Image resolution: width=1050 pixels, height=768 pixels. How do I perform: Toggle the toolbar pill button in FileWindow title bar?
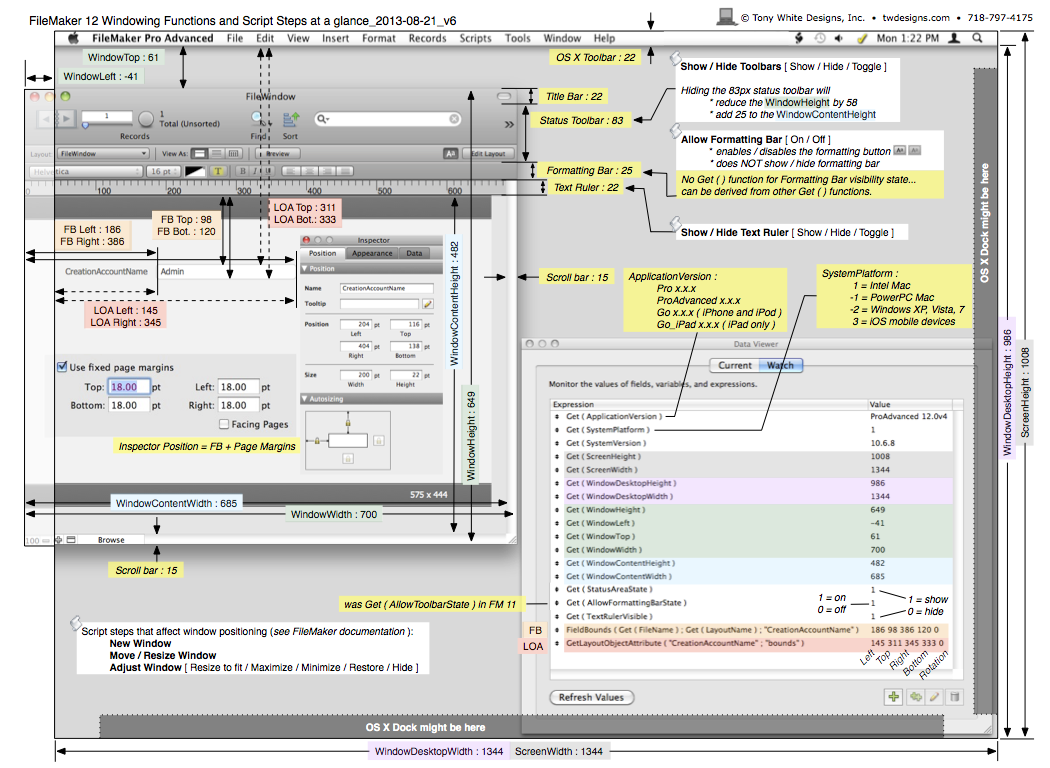504,96
